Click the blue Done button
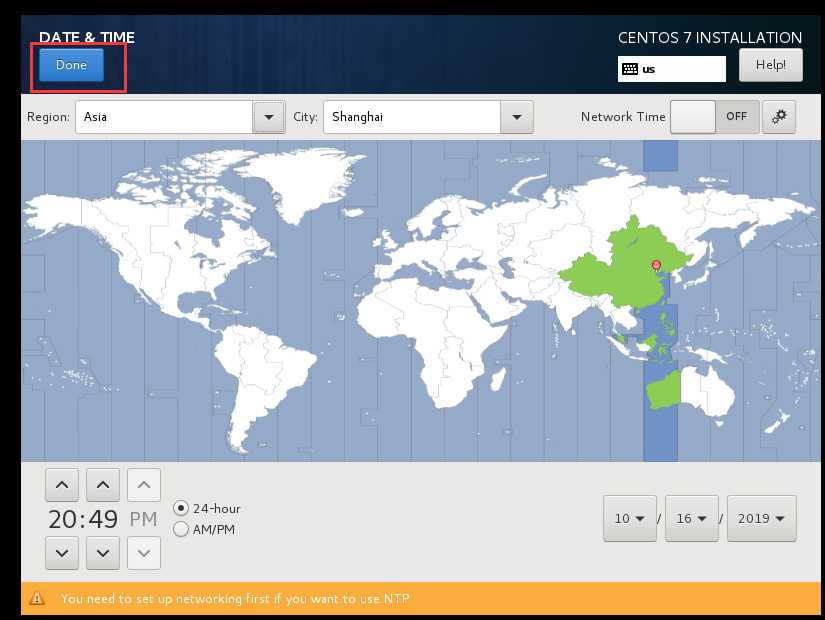 coord(71,65)
